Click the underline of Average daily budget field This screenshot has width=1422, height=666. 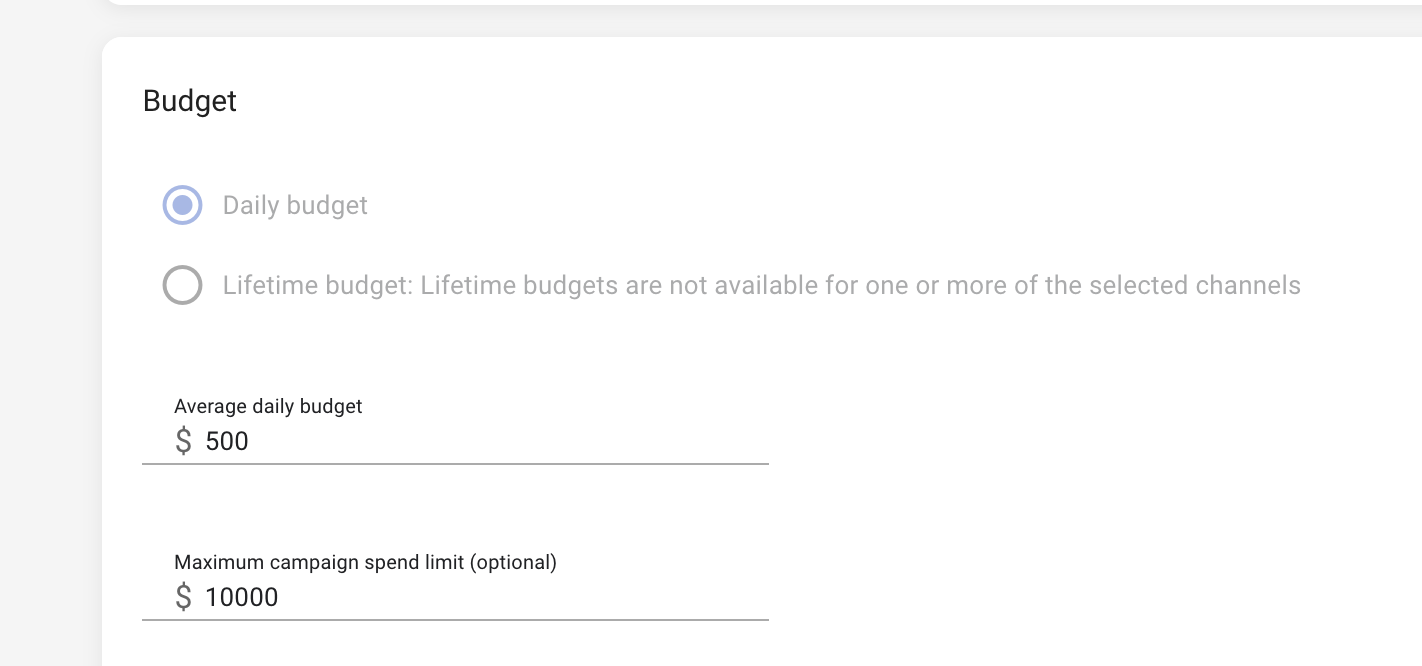tap(455, 464)
